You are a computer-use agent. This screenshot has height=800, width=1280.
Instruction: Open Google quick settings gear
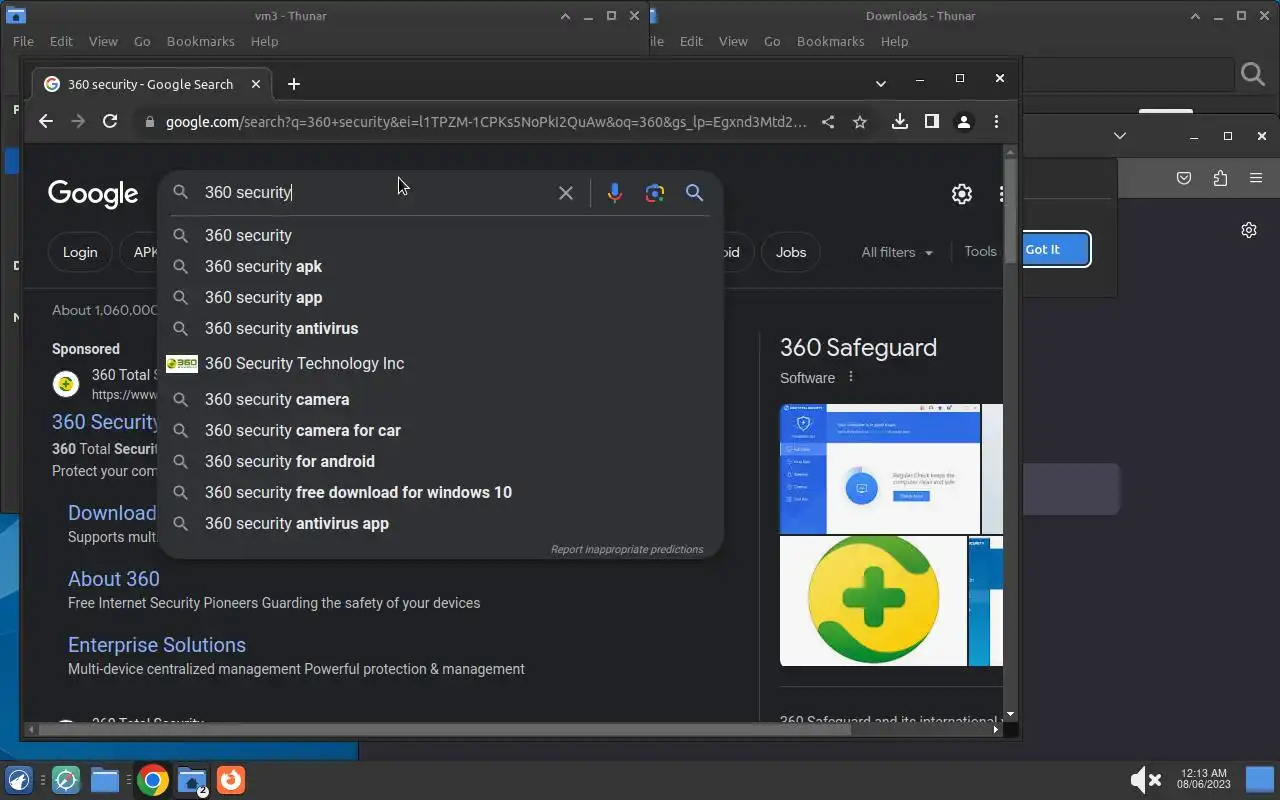point(962,194)
